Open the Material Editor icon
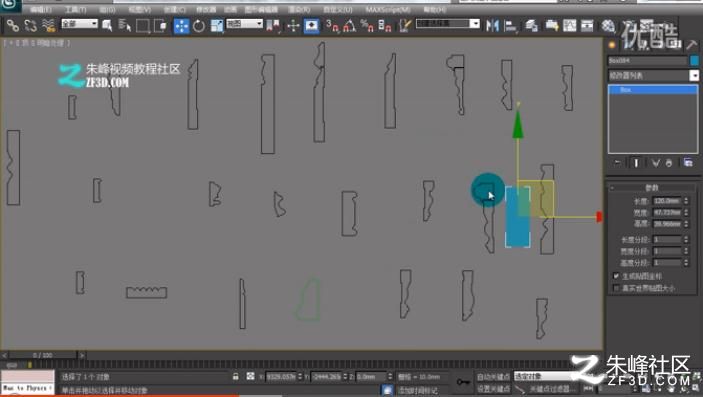The height and width of the screenshot is (397, 703). coord(608,26)
